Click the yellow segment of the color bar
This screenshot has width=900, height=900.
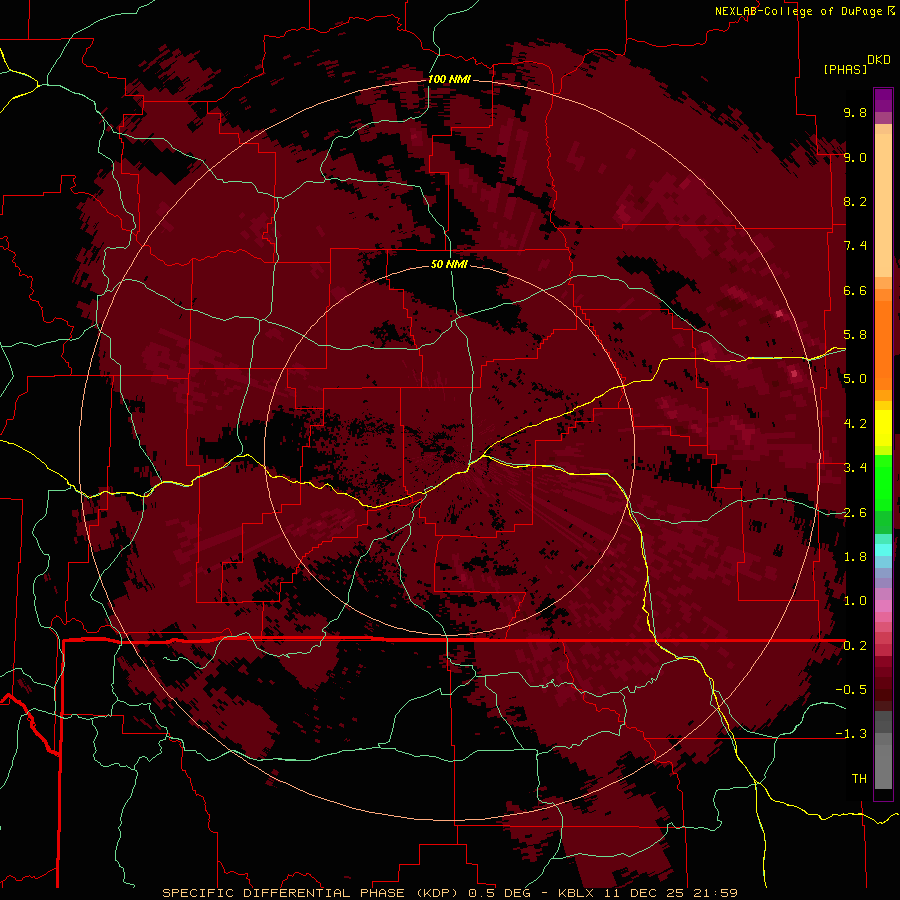tap(883, 428)
